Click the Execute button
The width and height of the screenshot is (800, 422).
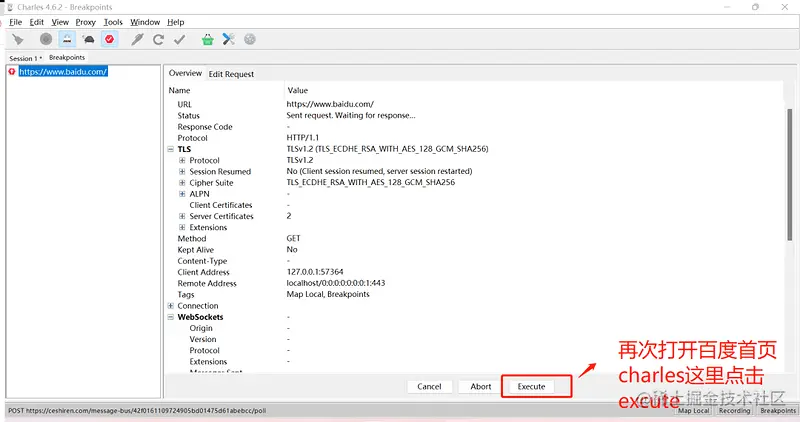(x=532, y=387)
